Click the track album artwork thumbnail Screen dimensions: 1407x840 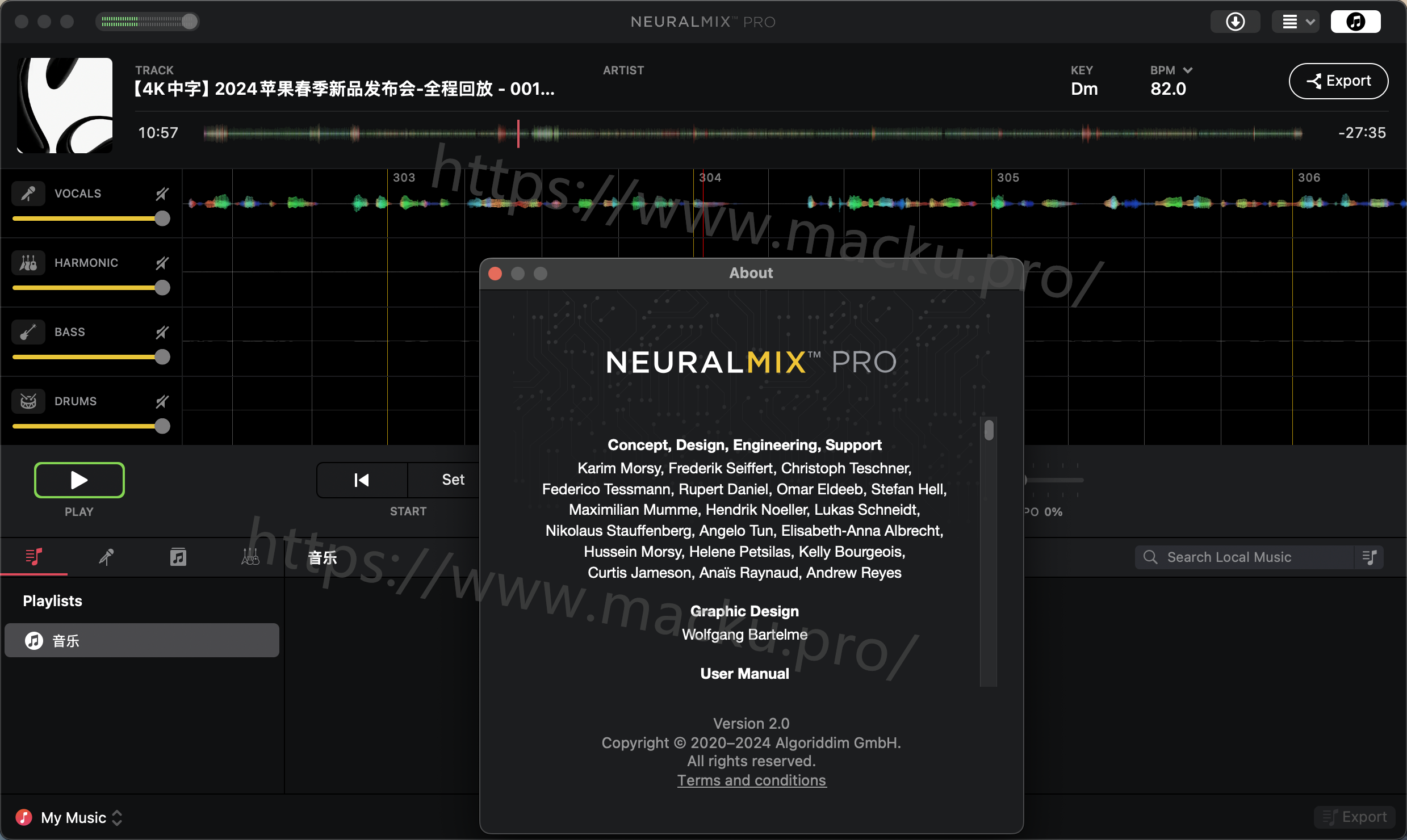(x=65, y=106)
